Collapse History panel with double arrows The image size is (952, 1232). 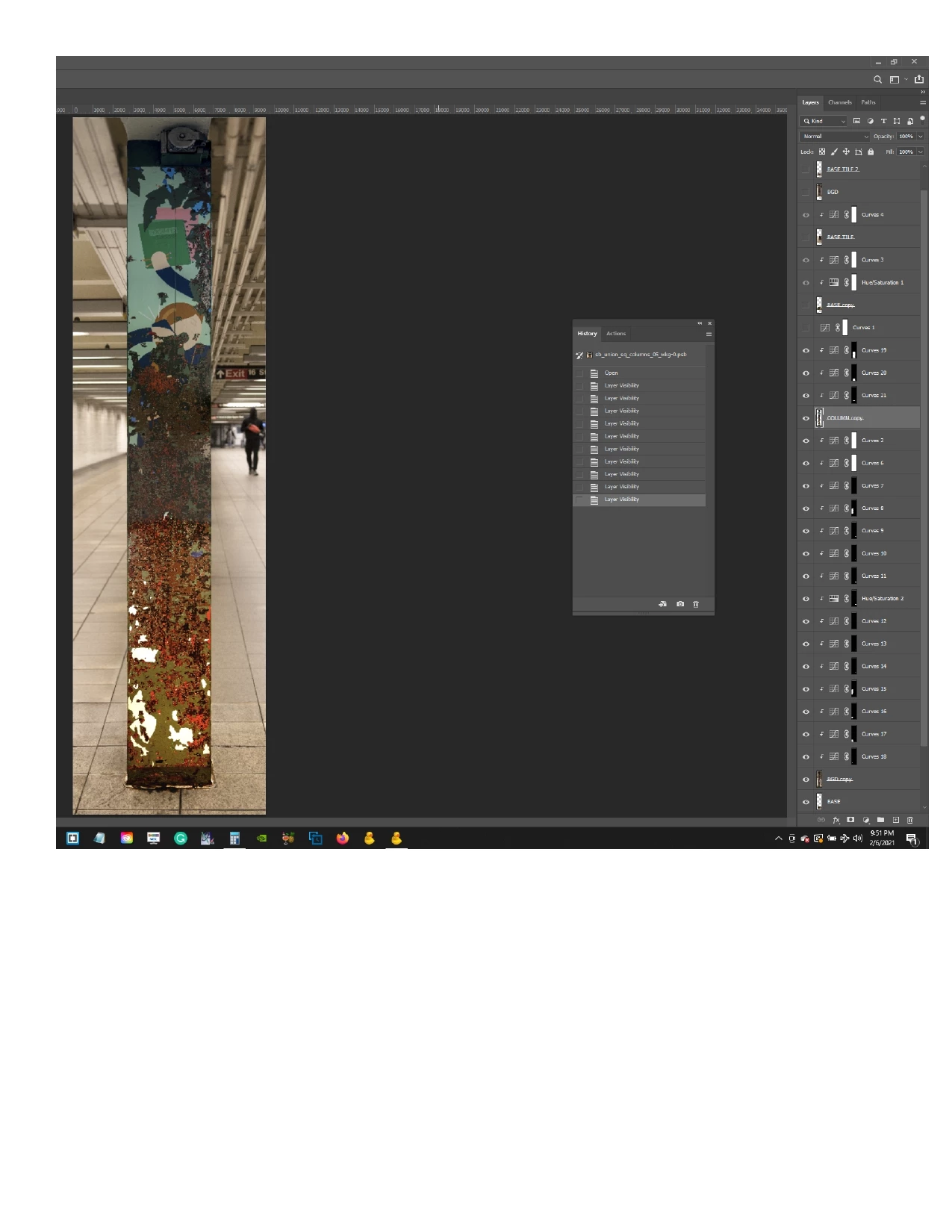click(x=700, y=323)
